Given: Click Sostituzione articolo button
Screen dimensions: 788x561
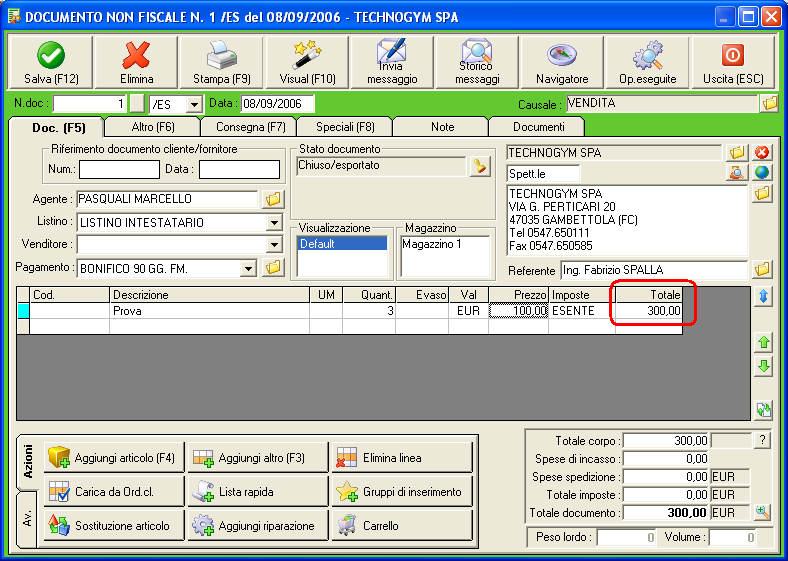Looking at the screenshot, I should (114, 526).
